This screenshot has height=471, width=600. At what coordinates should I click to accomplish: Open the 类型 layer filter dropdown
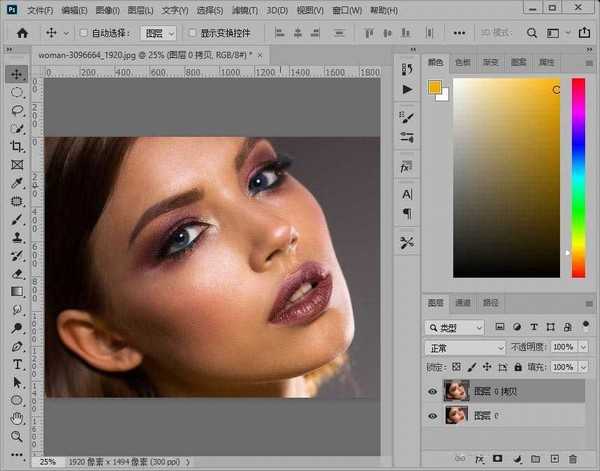[456, 327]
